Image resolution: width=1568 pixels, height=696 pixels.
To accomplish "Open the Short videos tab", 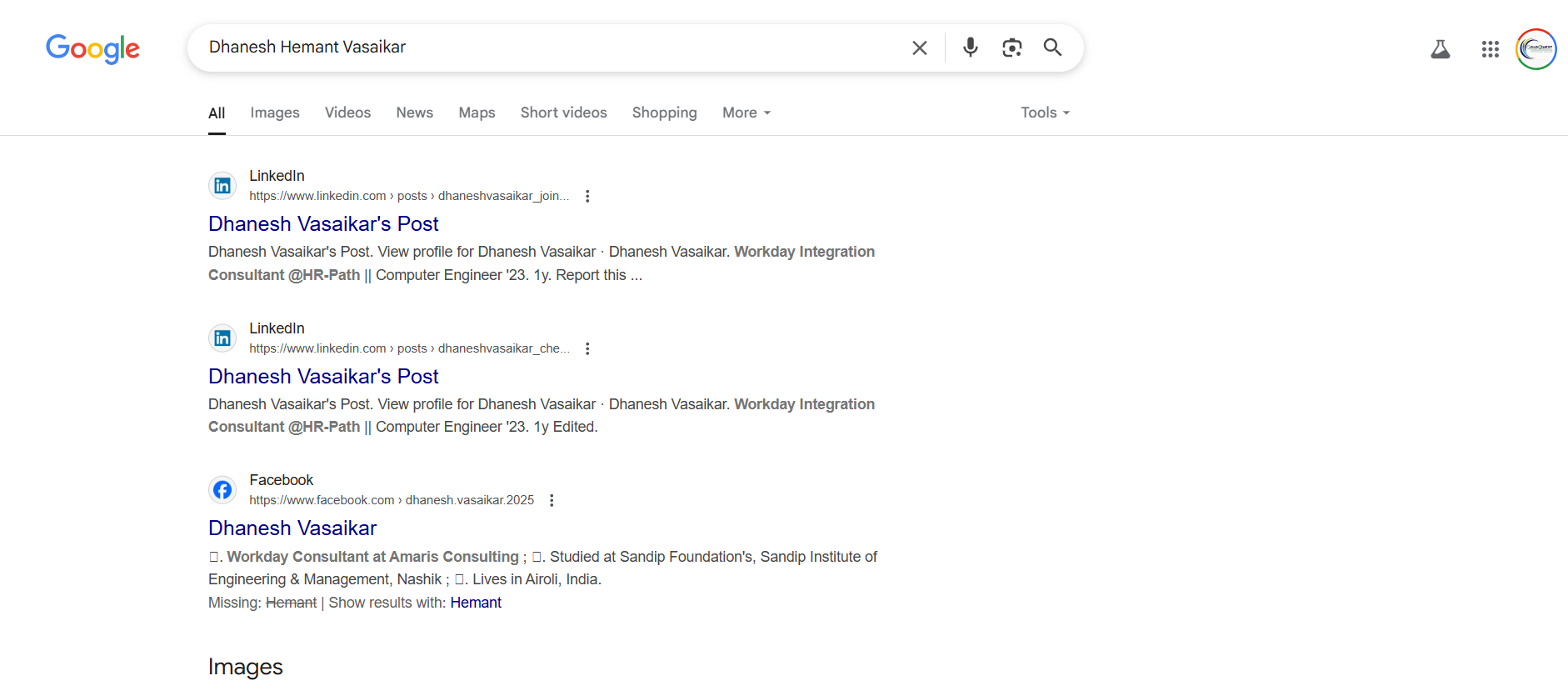I will pyautogui.click(x=563, y=113).
